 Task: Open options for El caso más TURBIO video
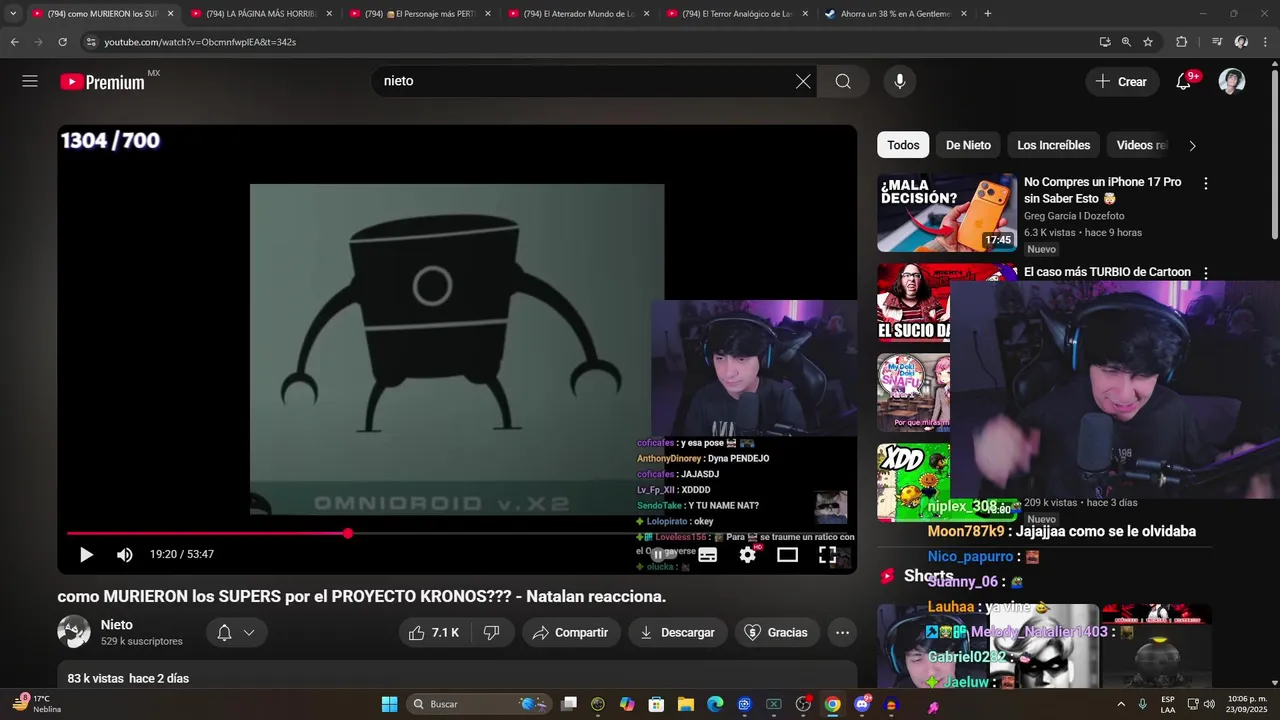click(1205, 272)
